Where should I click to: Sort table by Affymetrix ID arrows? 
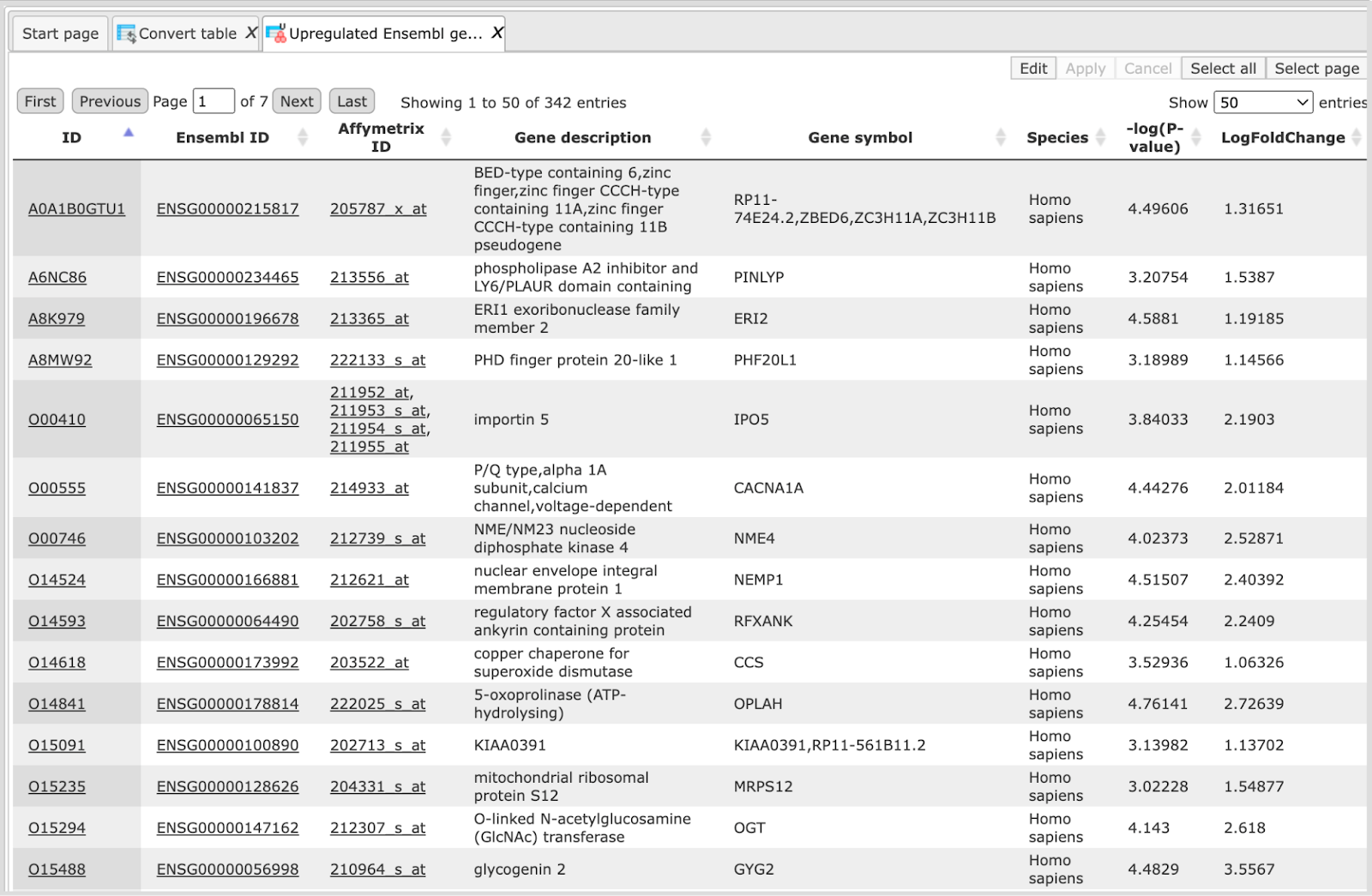[x=446, y=137]
